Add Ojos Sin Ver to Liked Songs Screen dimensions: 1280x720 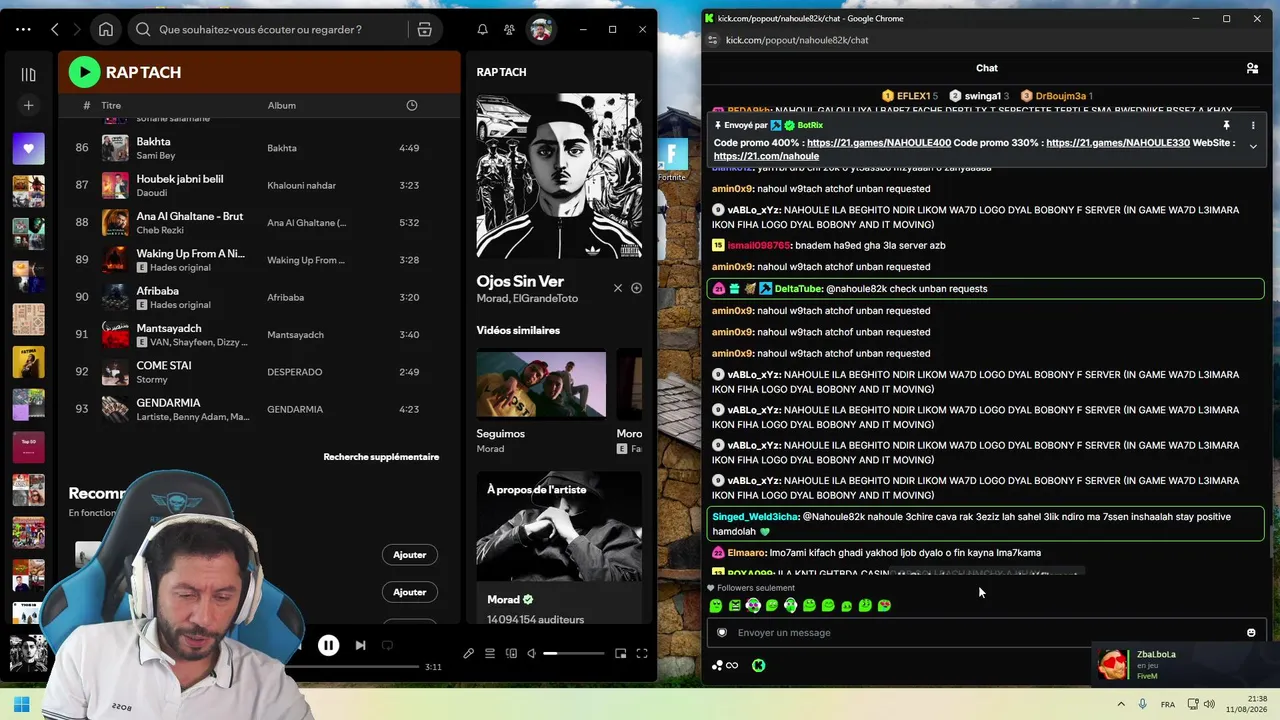tap(636, 288)
